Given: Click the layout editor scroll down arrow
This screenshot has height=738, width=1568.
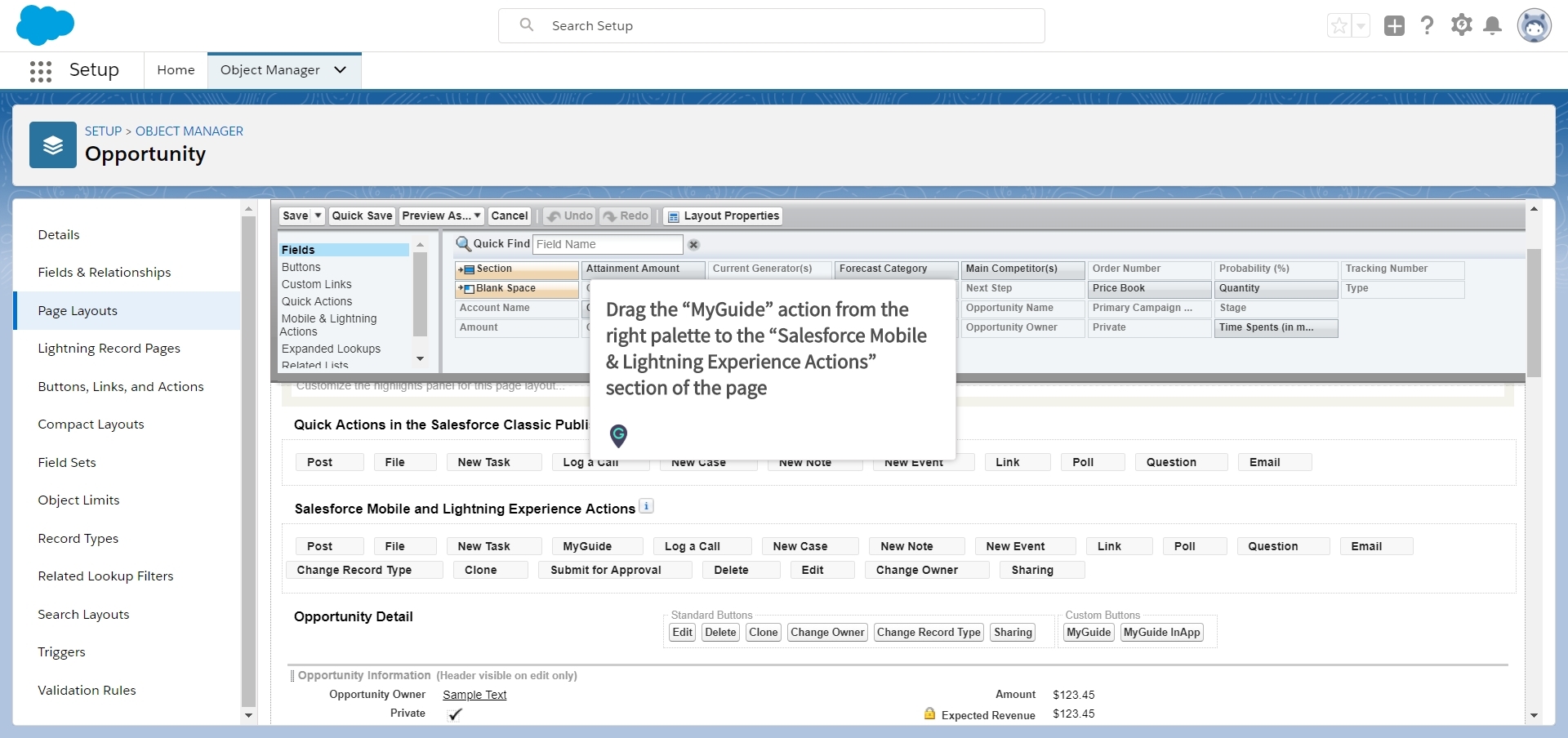Looking at the screenshot, I should [x=1534, y=715].
